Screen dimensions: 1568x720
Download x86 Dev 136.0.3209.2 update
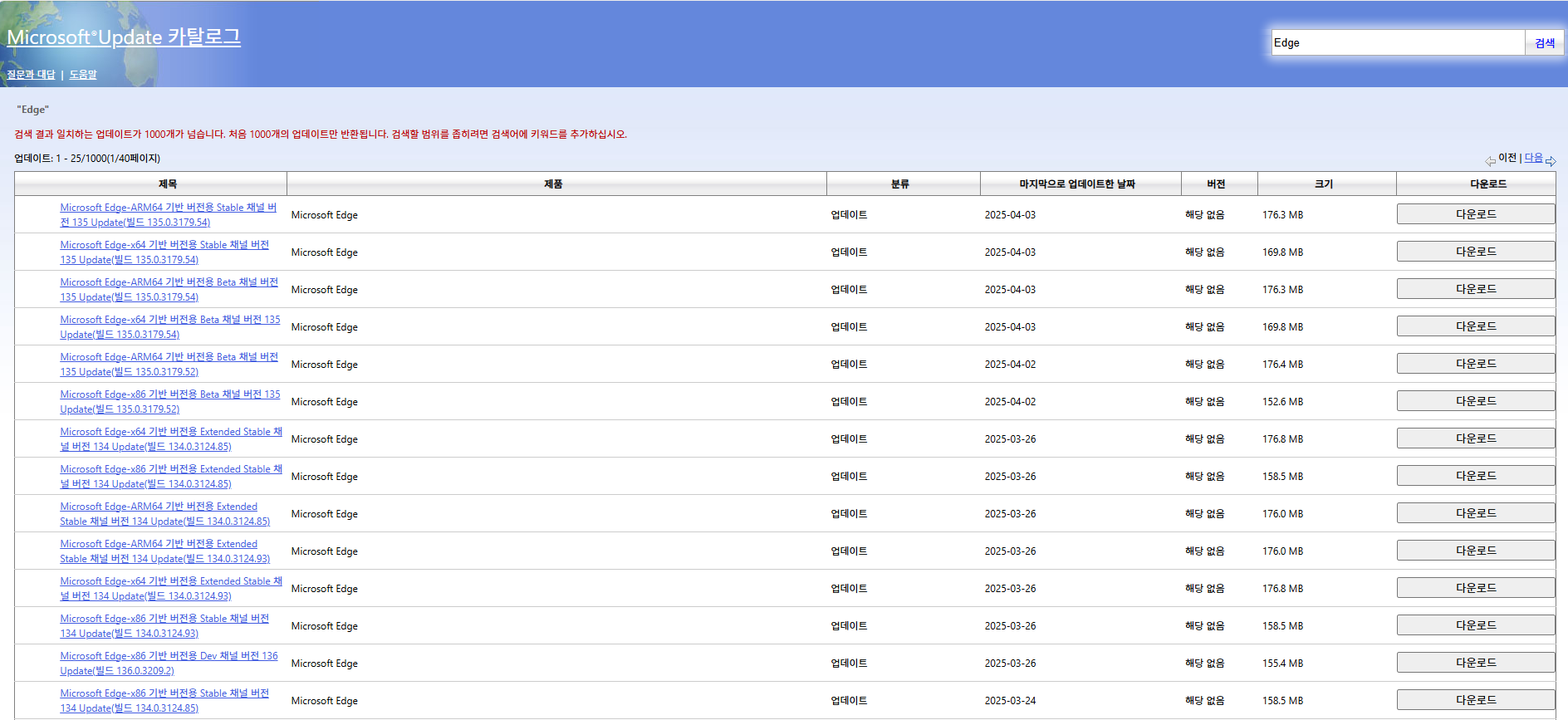click(x=1476, y=663)
